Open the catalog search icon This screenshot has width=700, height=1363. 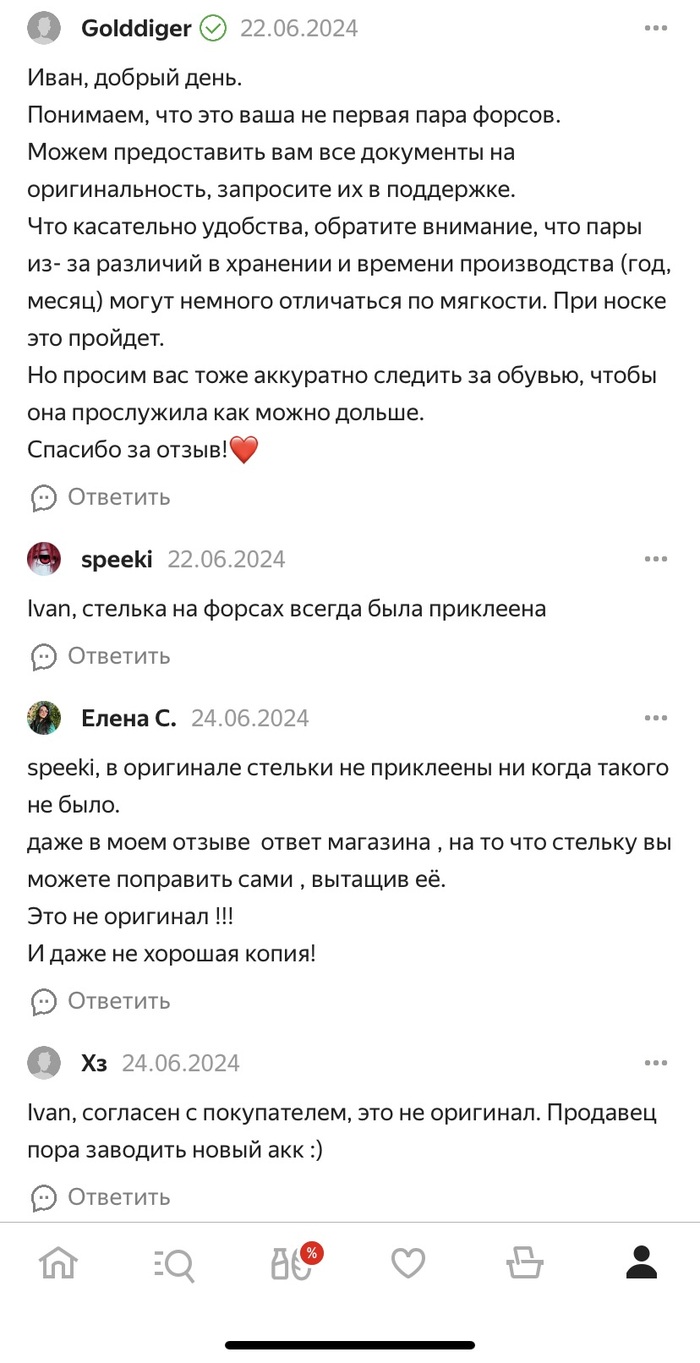pyautogui.click(x=175, y=1263)
